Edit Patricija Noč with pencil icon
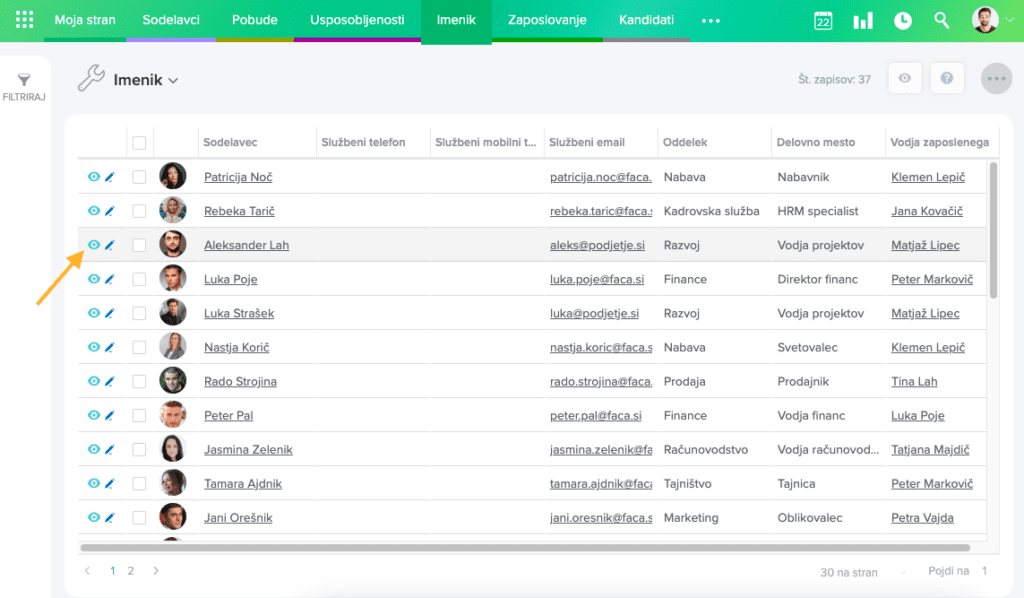The width and height of the screenshot is (1024, 598). click(x=110, y=177)
